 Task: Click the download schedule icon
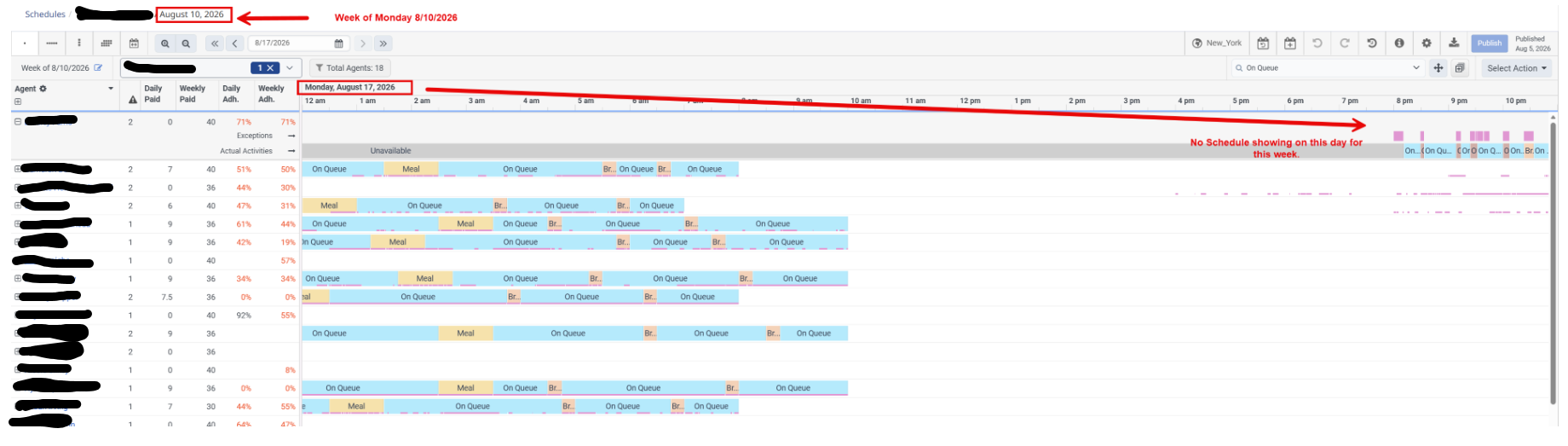(1454, 43)
